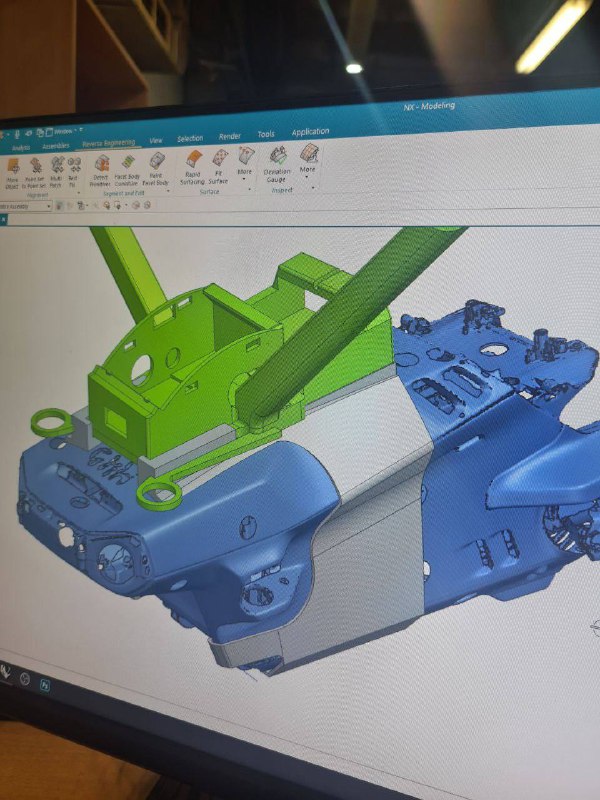600x800 pixels.
Task: Switch to the View ribbon tab
Action: point(156,140)
